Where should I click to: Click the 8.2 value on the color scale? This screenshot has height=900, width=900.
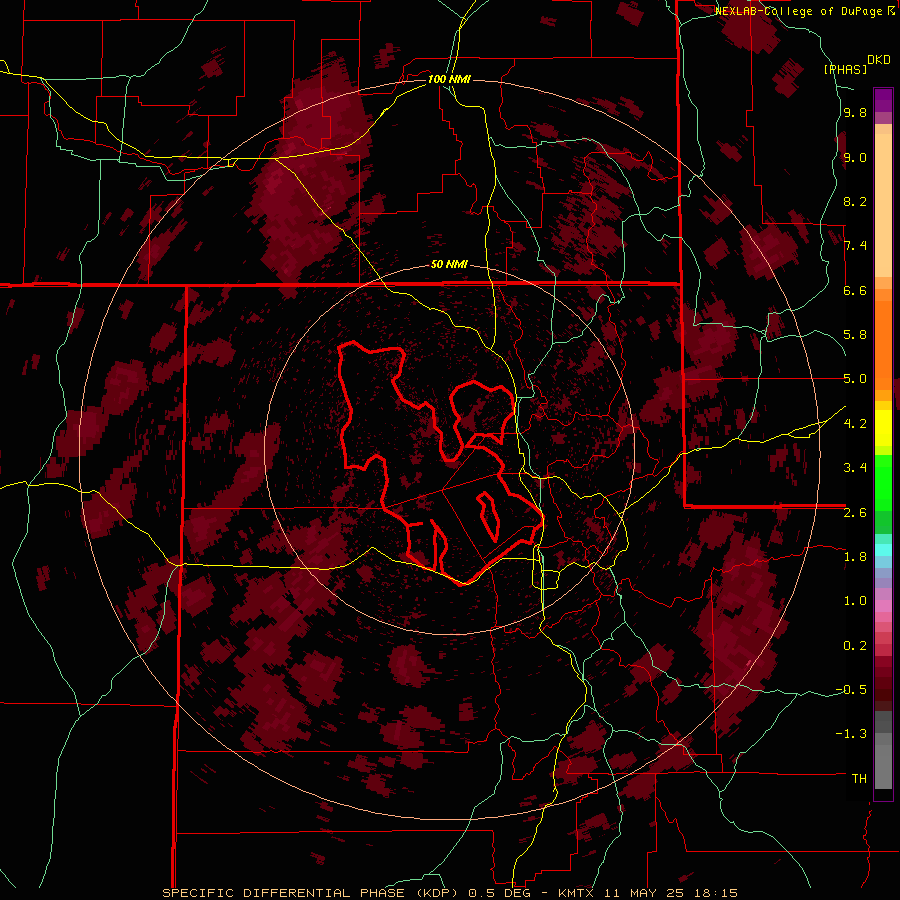pos(855,201)
